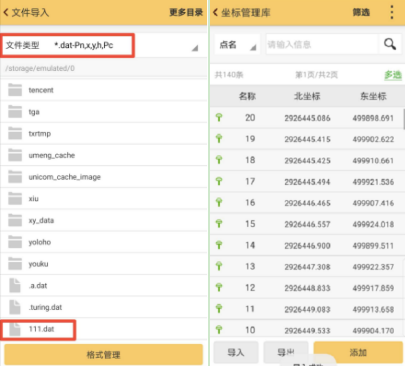Tap the 第1页/共2页 page indicator
The width and height of the screenshot is (405, 366).
coord(317,75)
